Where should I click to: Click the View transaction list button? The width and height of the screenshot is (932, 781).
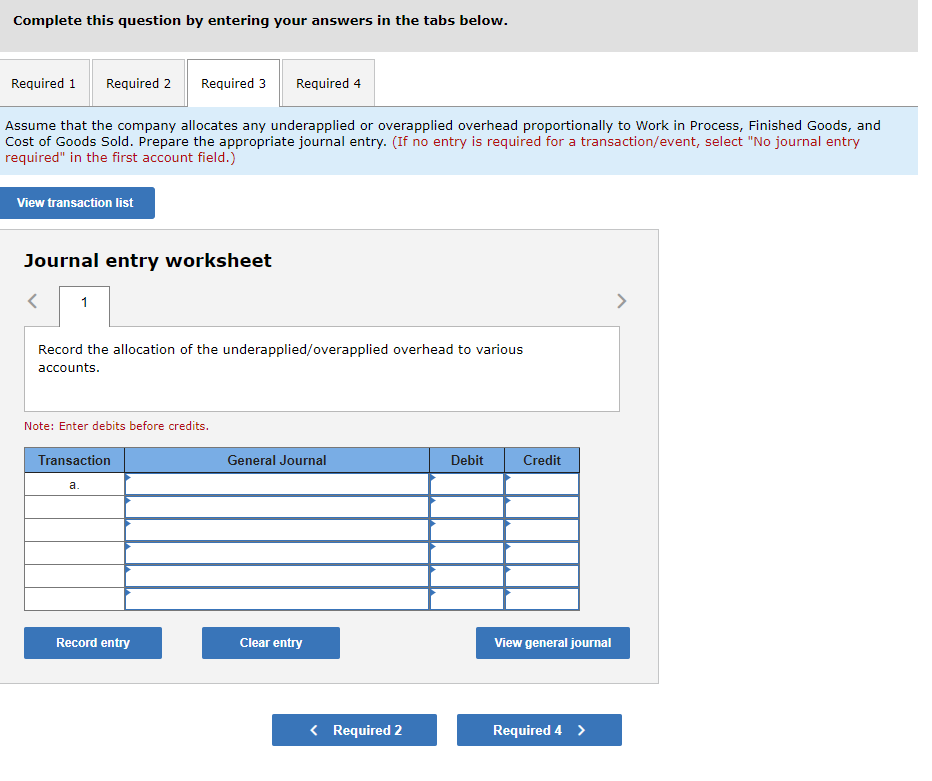[77, 203]
